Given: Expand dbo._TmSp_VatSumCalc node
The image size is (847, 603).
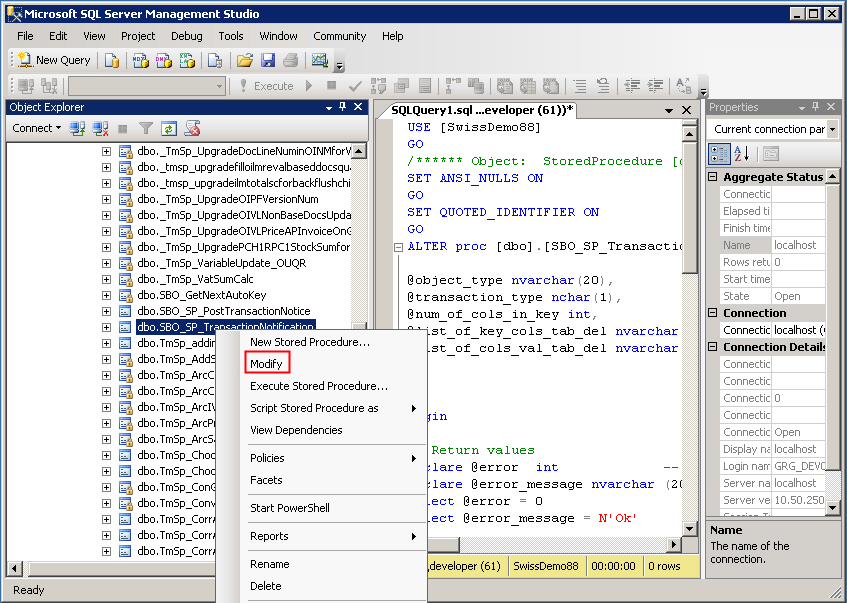Looking at the screenshot, I should [106, 279].
